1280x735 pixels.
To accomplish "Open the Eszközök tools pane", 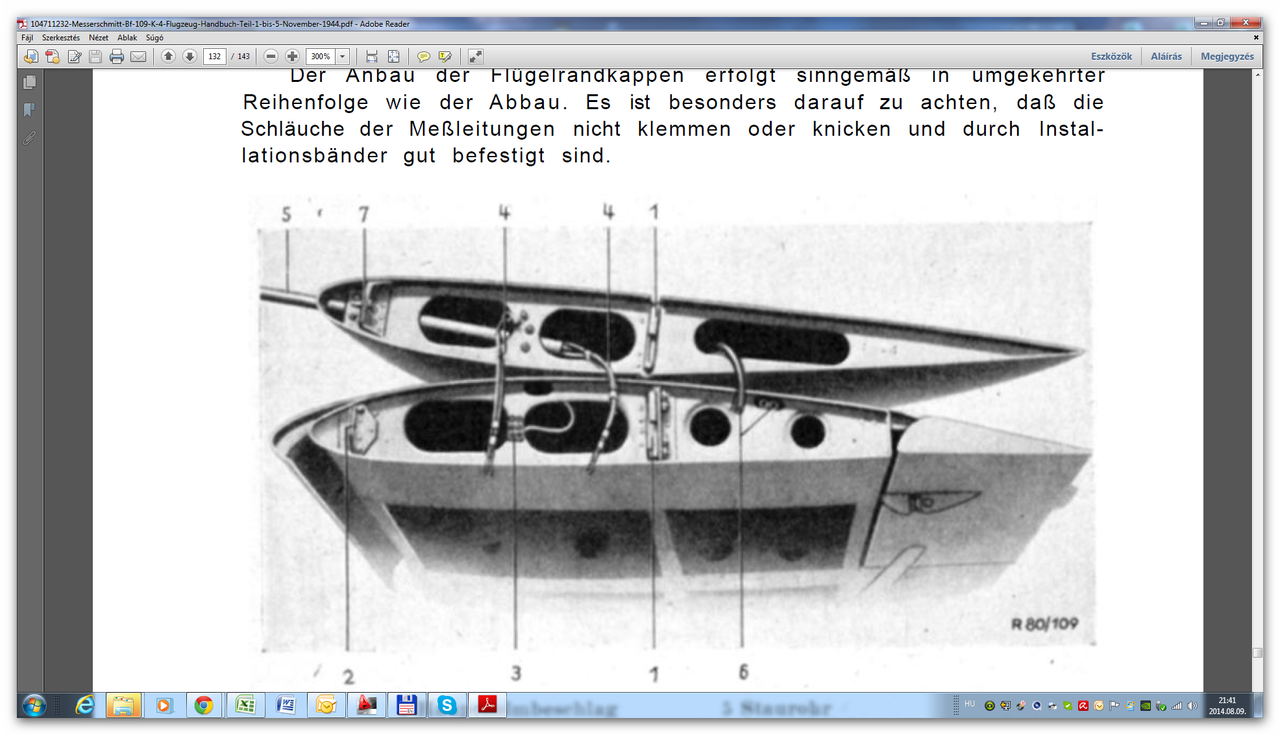I will (1111, 57).
